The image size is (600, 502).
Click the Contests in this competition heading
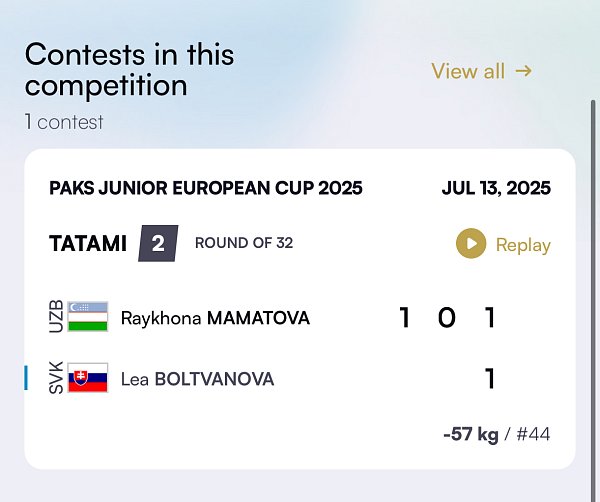pos(130,69)
